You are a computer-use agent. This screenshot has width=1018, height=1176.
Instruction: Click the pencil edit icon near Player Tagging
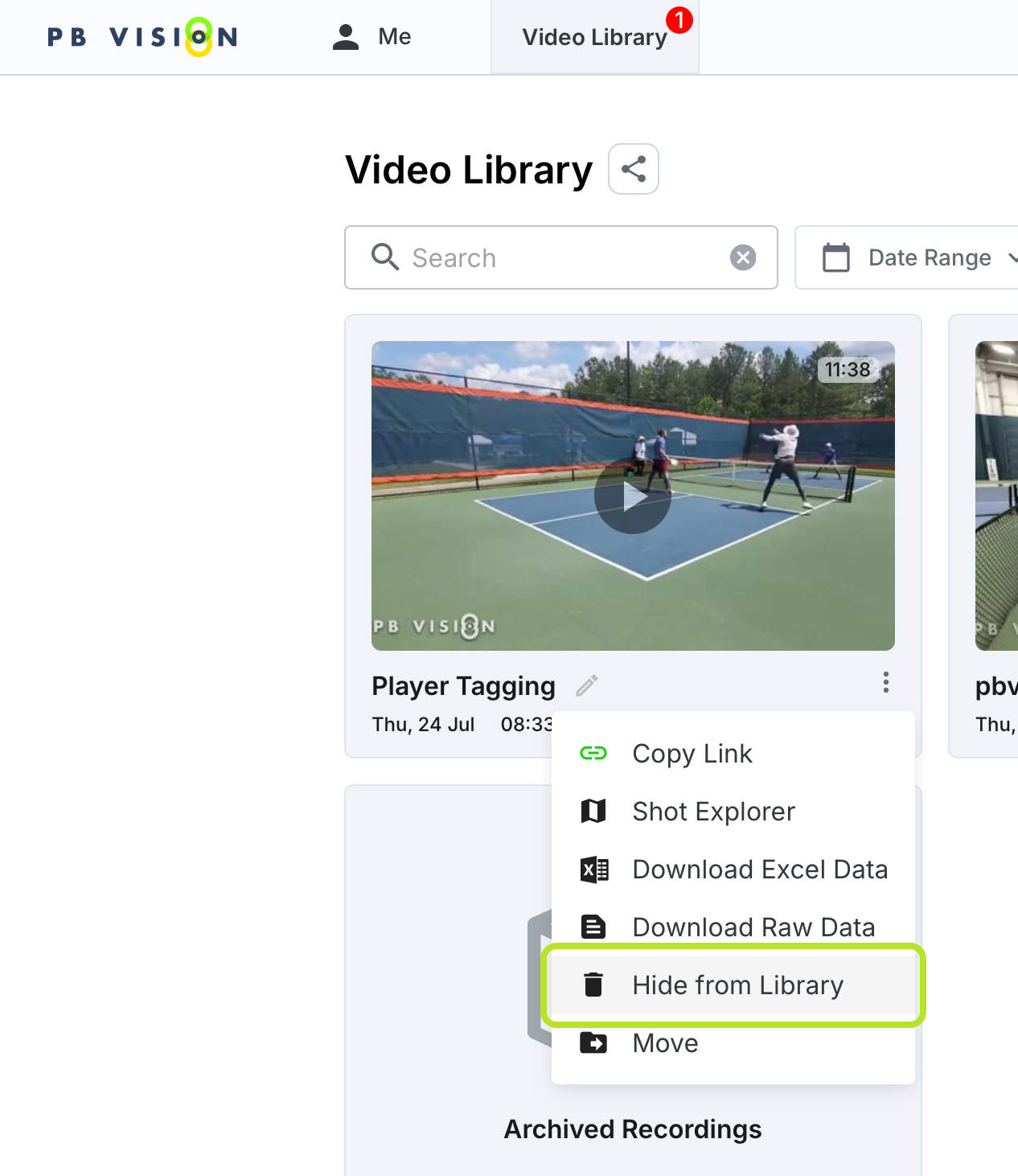coord(587,685)
